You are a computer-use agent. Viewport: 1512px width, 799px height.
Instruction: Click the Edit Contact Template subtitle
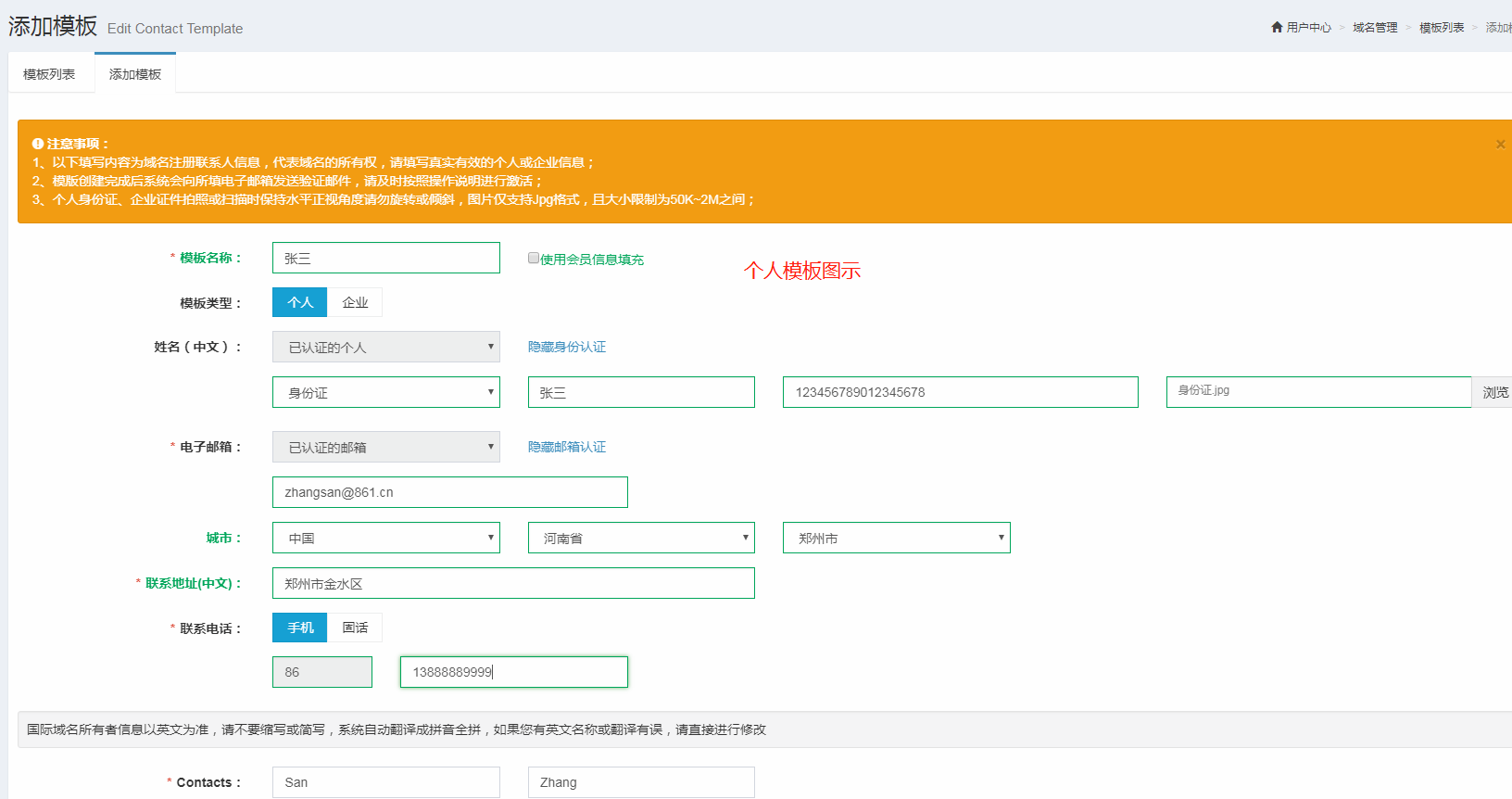coord(175,29)
